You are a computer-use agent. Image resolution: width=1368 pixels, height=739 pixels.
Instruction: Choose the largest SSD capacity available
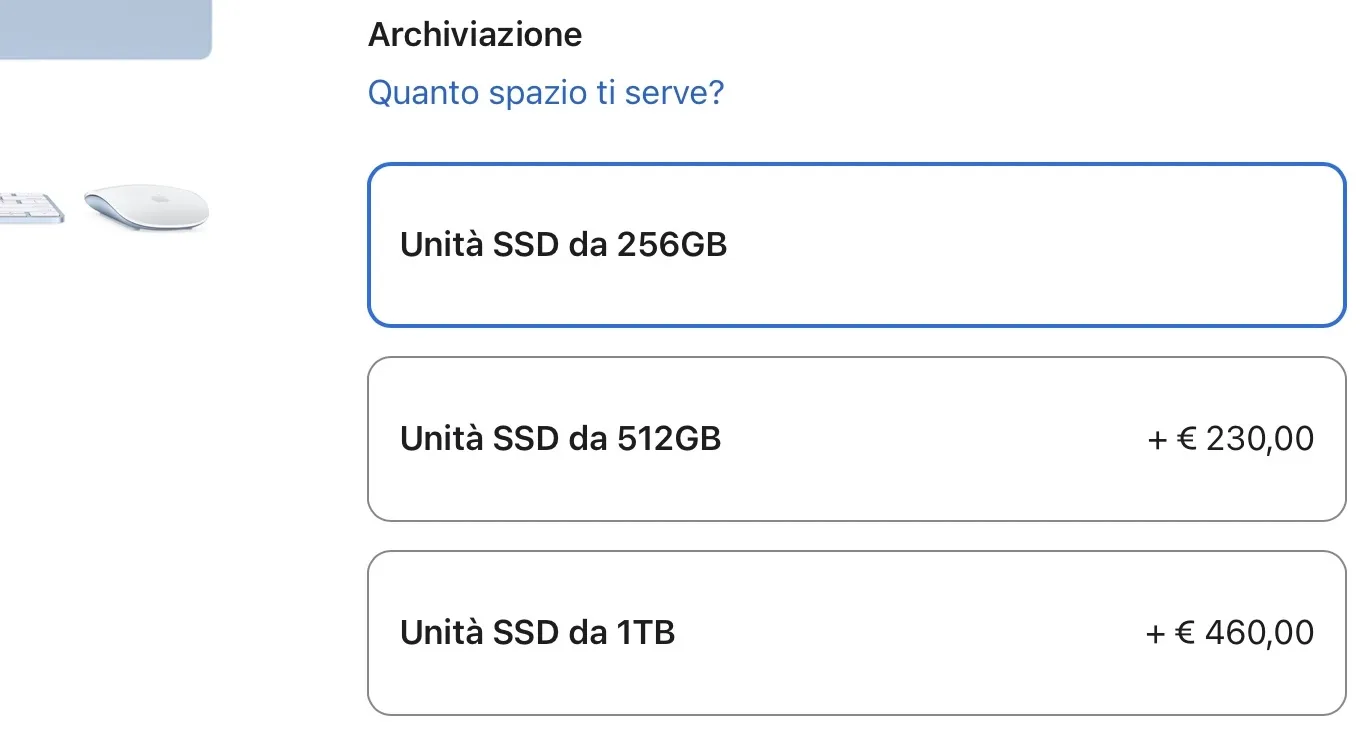tap(855, 632)
